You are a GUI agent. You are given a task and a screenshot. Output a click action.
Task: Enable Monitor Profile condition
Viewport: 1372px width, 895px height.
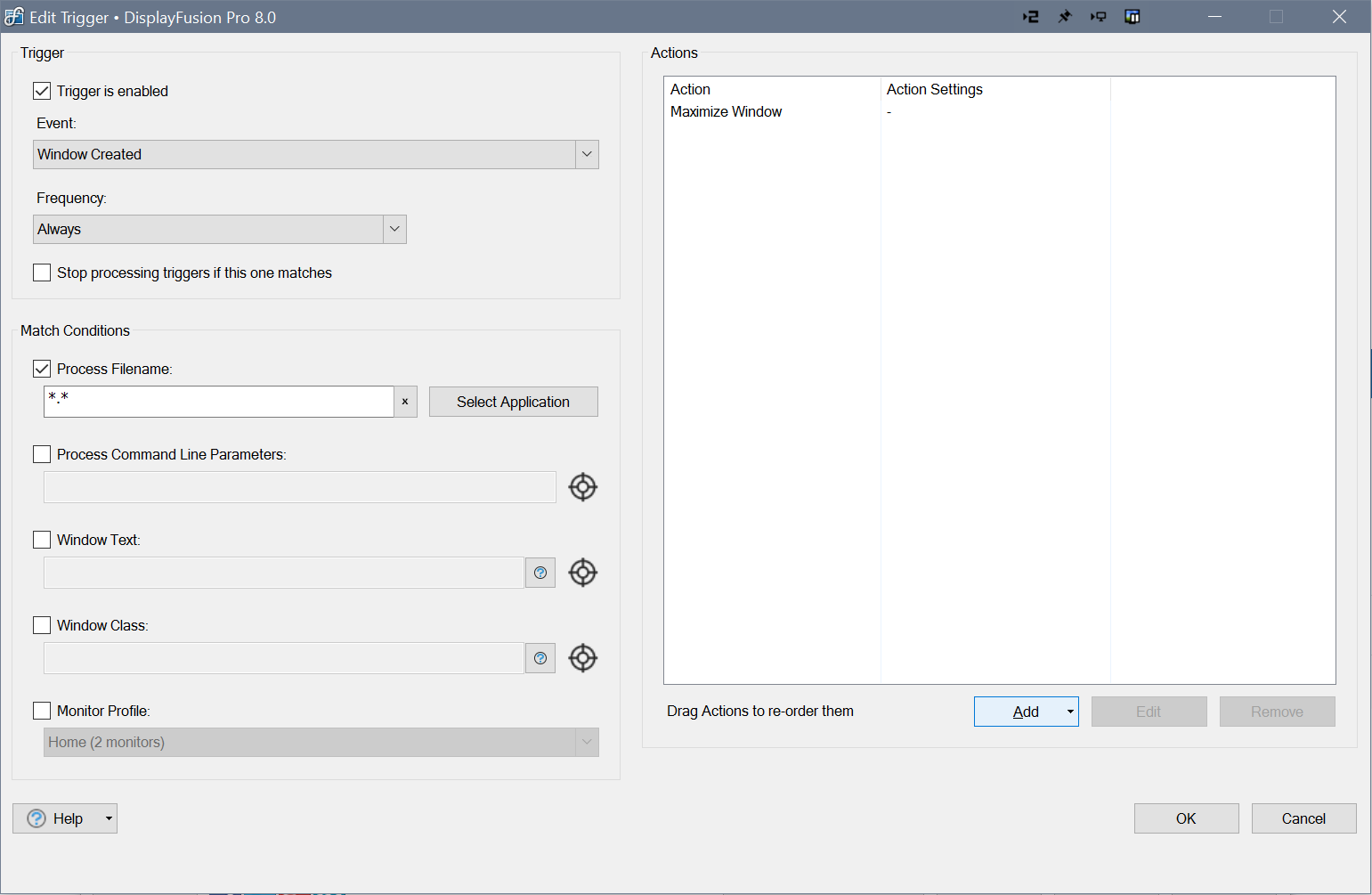[x=42, y=711]
